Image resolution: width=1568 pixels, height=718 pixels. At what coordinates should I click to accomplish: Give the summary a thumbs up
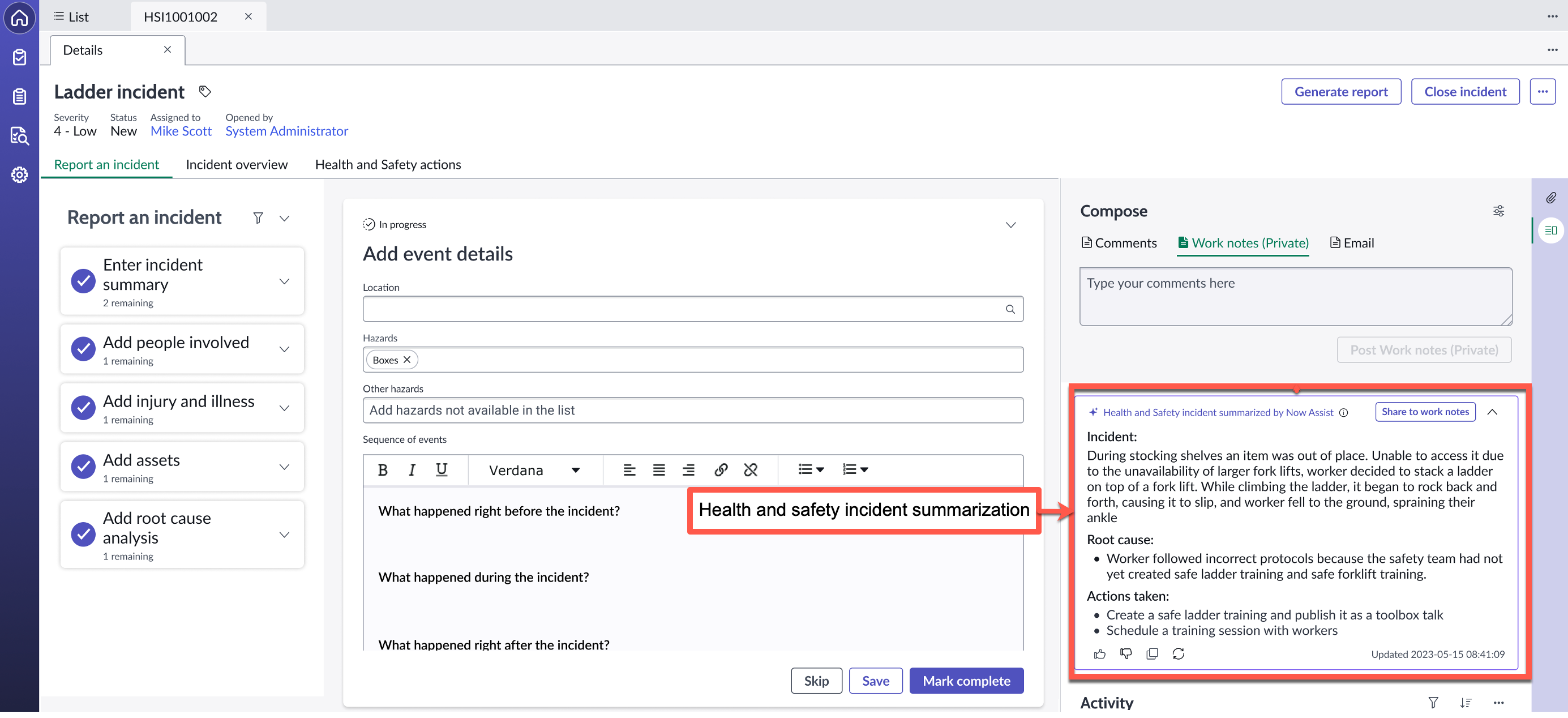pos(1099,653)
